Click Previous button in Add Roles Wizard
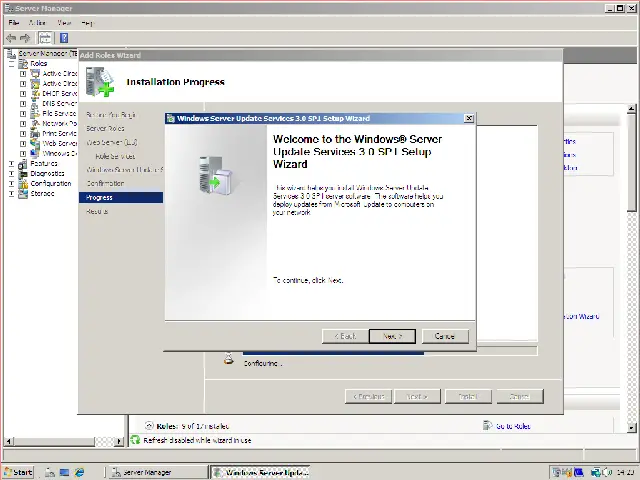 368,396
